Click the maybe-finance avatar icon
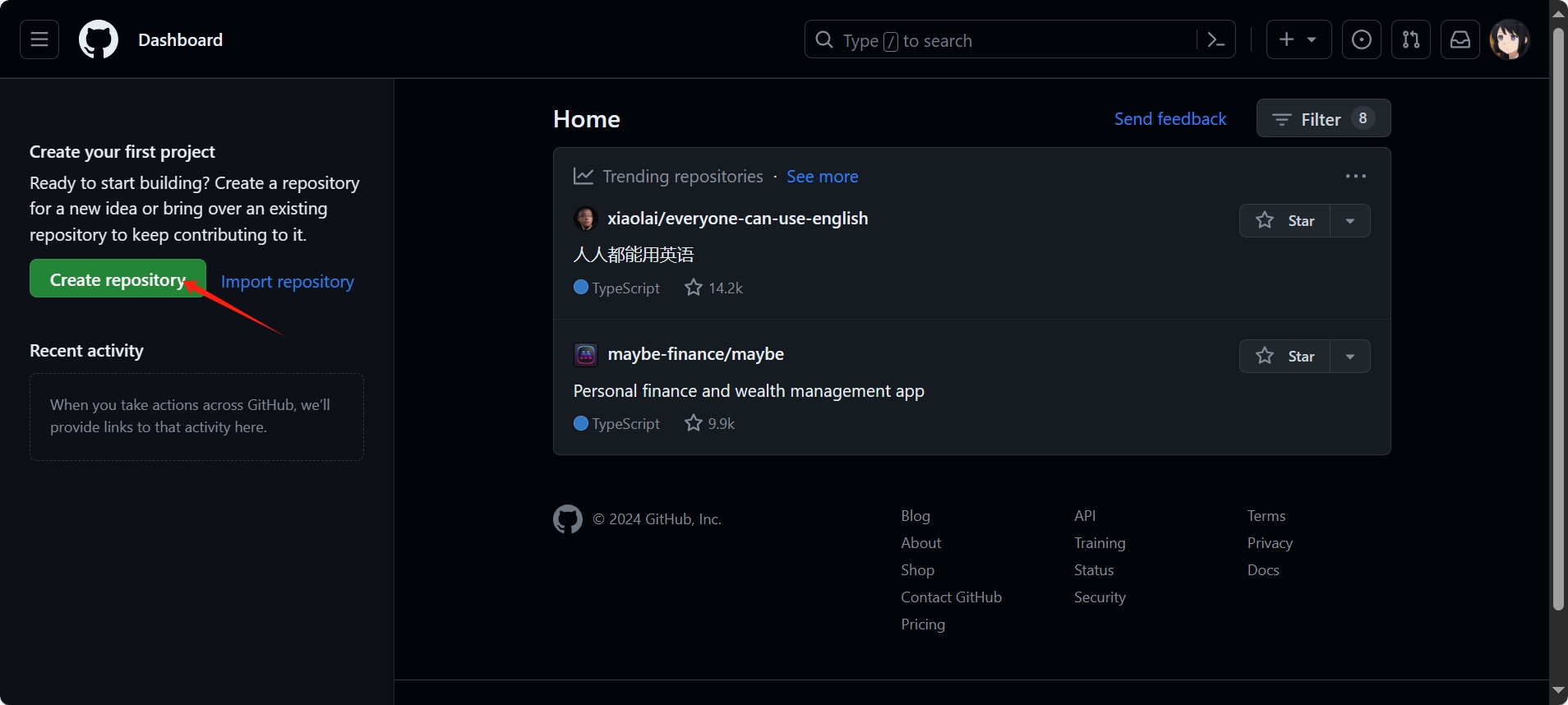Viewport: 1568px width, 705px height. 585,354
